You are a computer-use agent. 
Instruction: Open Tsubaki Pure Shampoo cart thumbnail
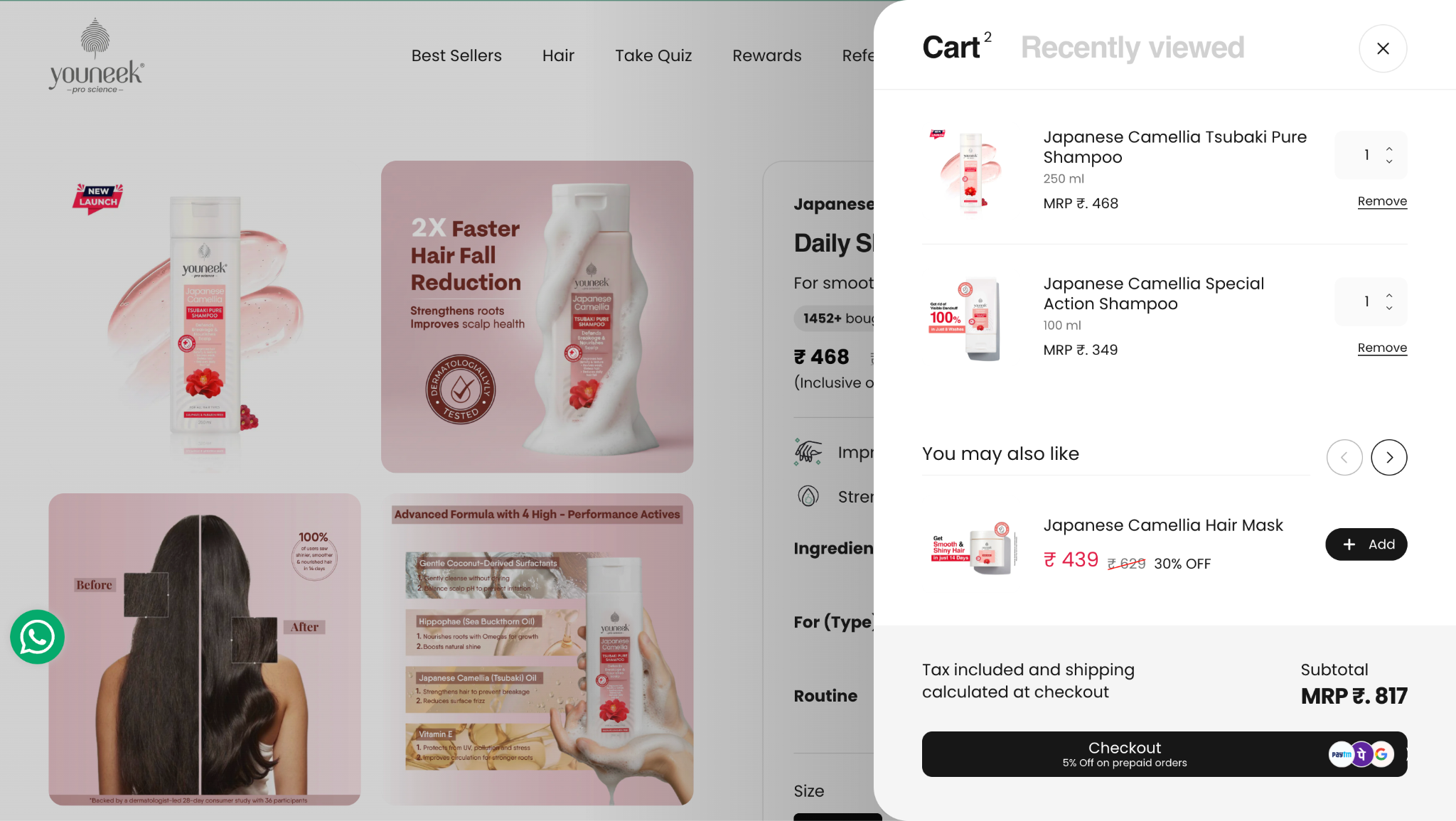click(x=968, y=171)
